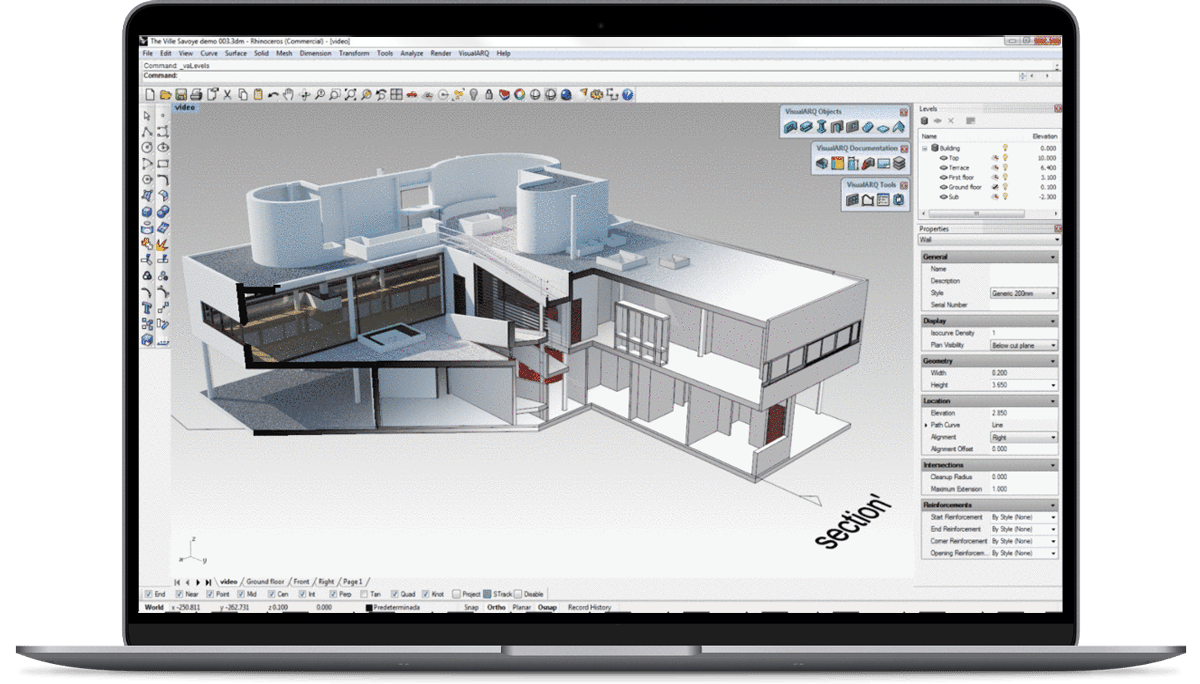Open the Corner Reinforcement dropdown
This screenshot has height=684, width=1200.
click(x=1024, y=541)
